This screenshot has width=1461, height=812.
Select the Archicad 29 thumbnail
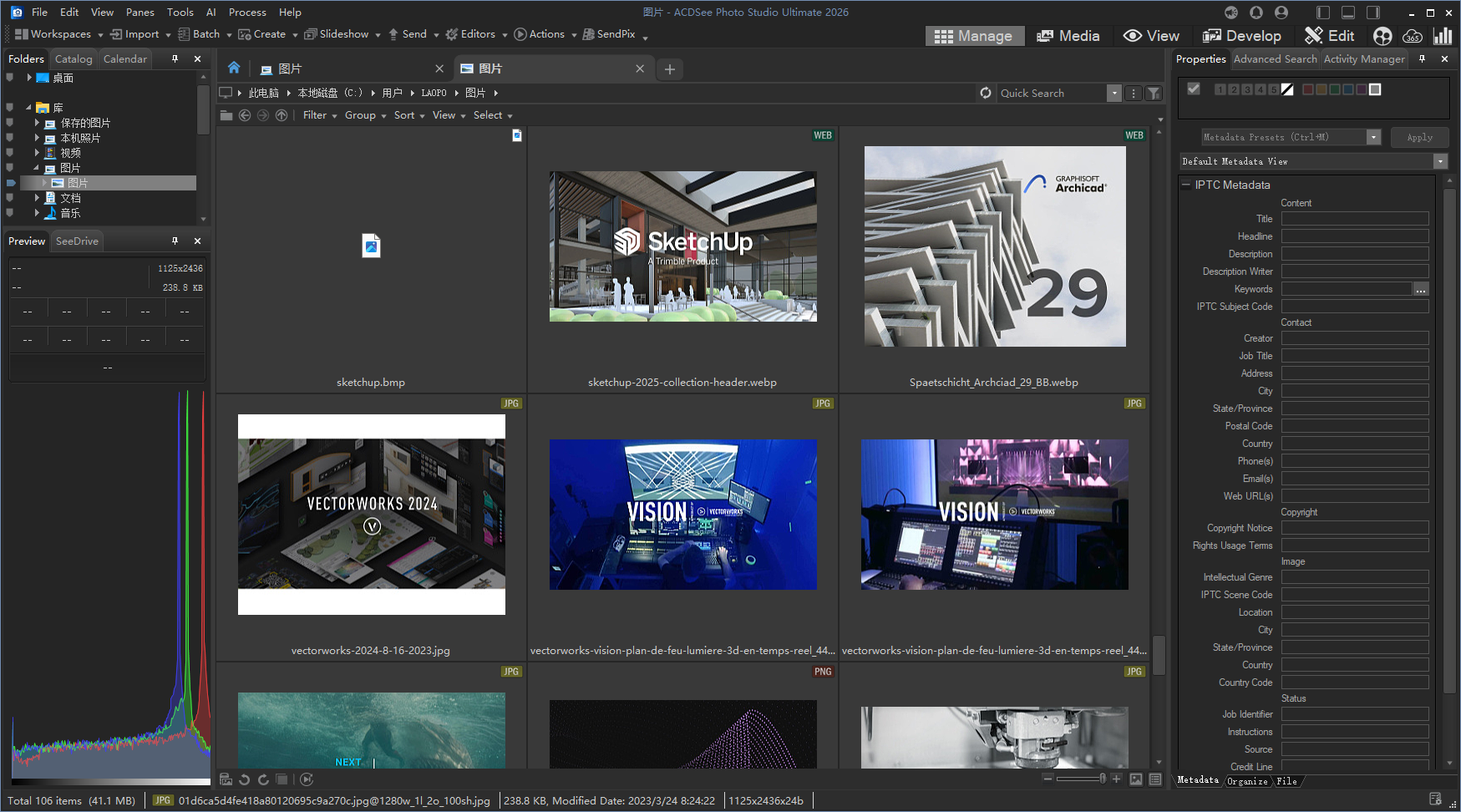994,246
